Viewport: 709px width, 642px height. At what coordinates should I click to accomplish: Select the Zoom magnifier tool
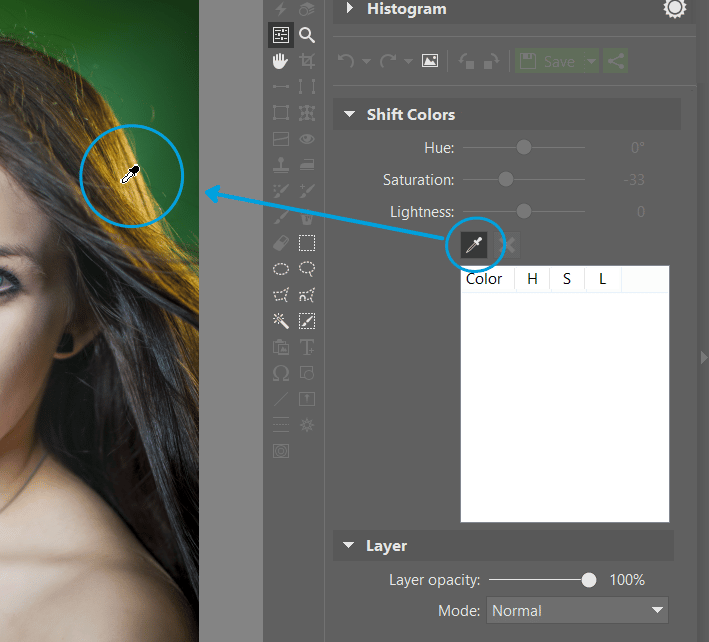coord(307,35)
